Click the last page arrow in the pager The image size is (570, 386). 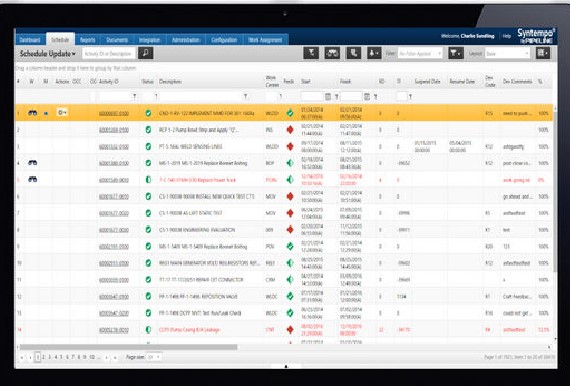pos(115,358)
